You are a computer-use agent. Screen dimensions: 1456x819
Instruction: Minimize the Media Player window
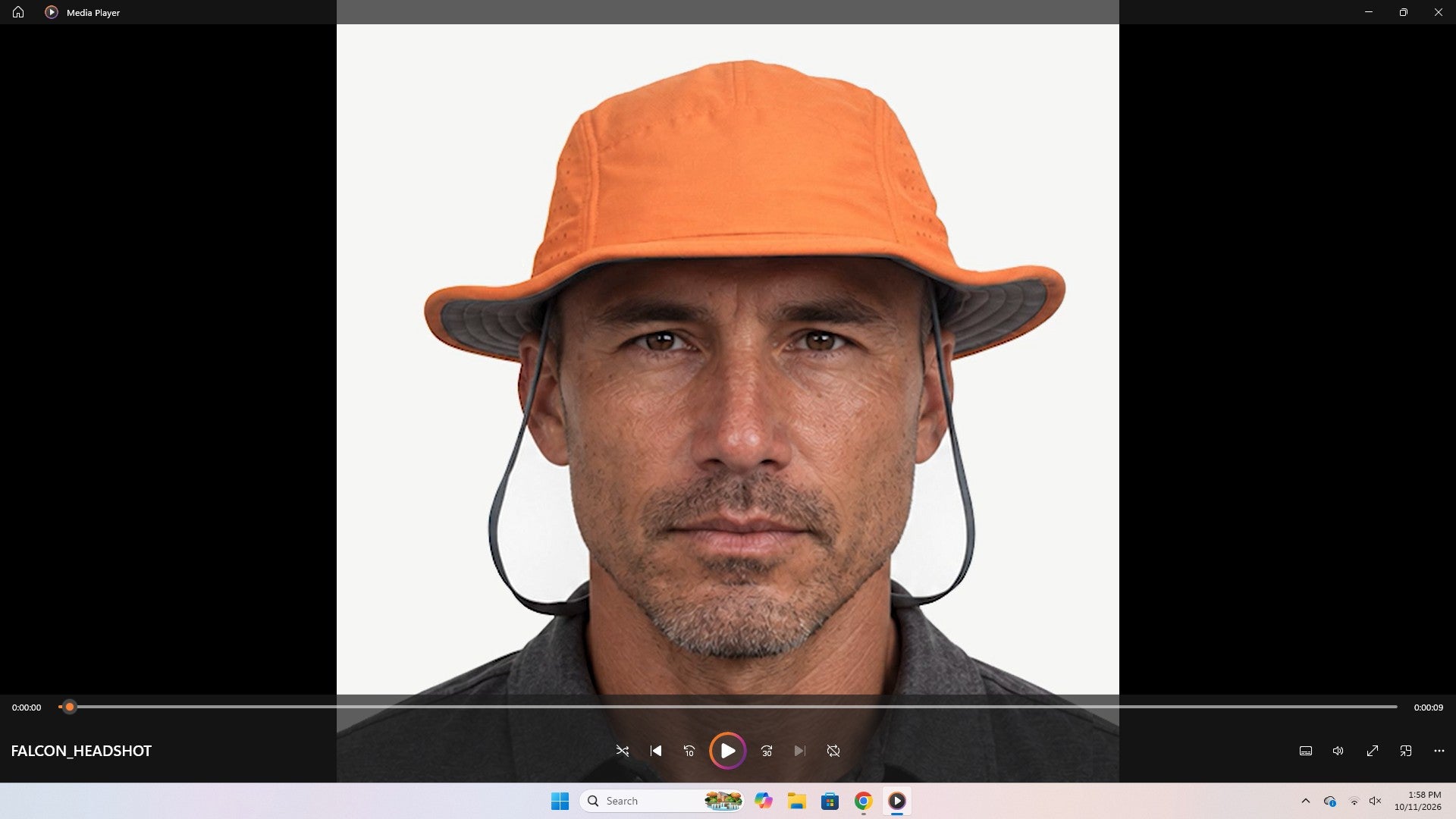(x=1369, y=12)
